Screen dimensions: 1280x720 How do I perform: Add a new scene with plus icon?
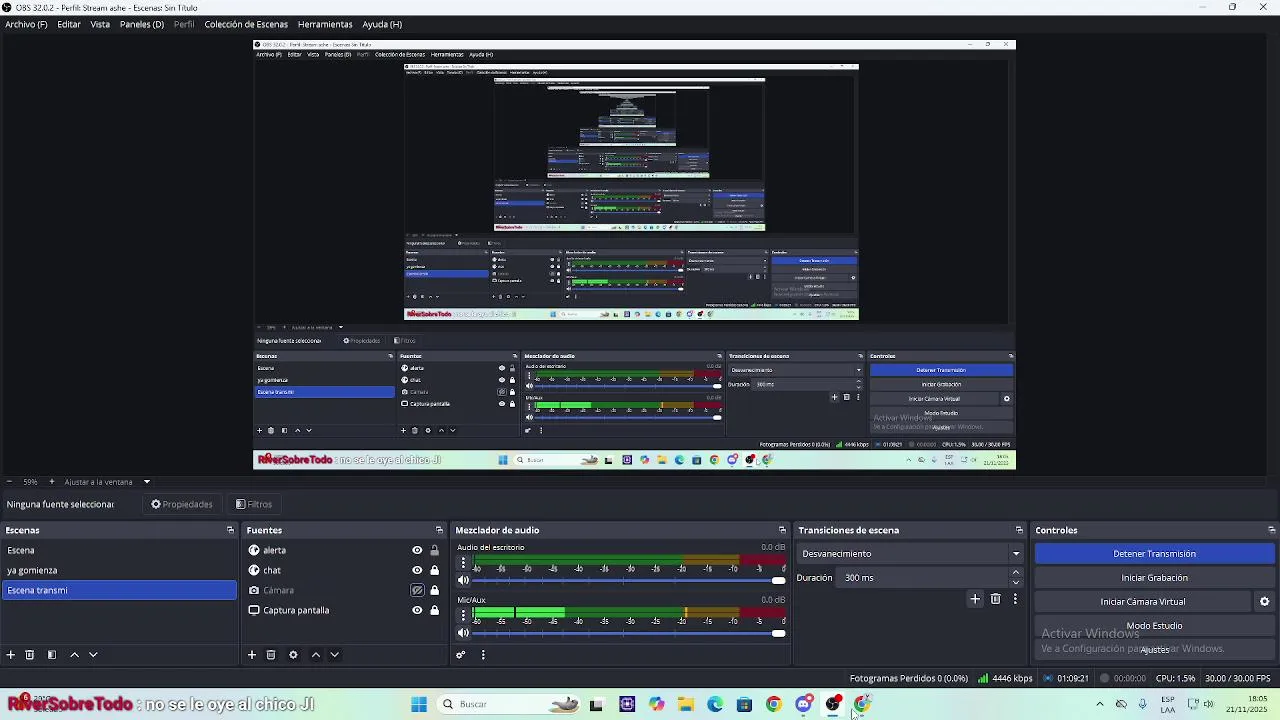point(11,655)
